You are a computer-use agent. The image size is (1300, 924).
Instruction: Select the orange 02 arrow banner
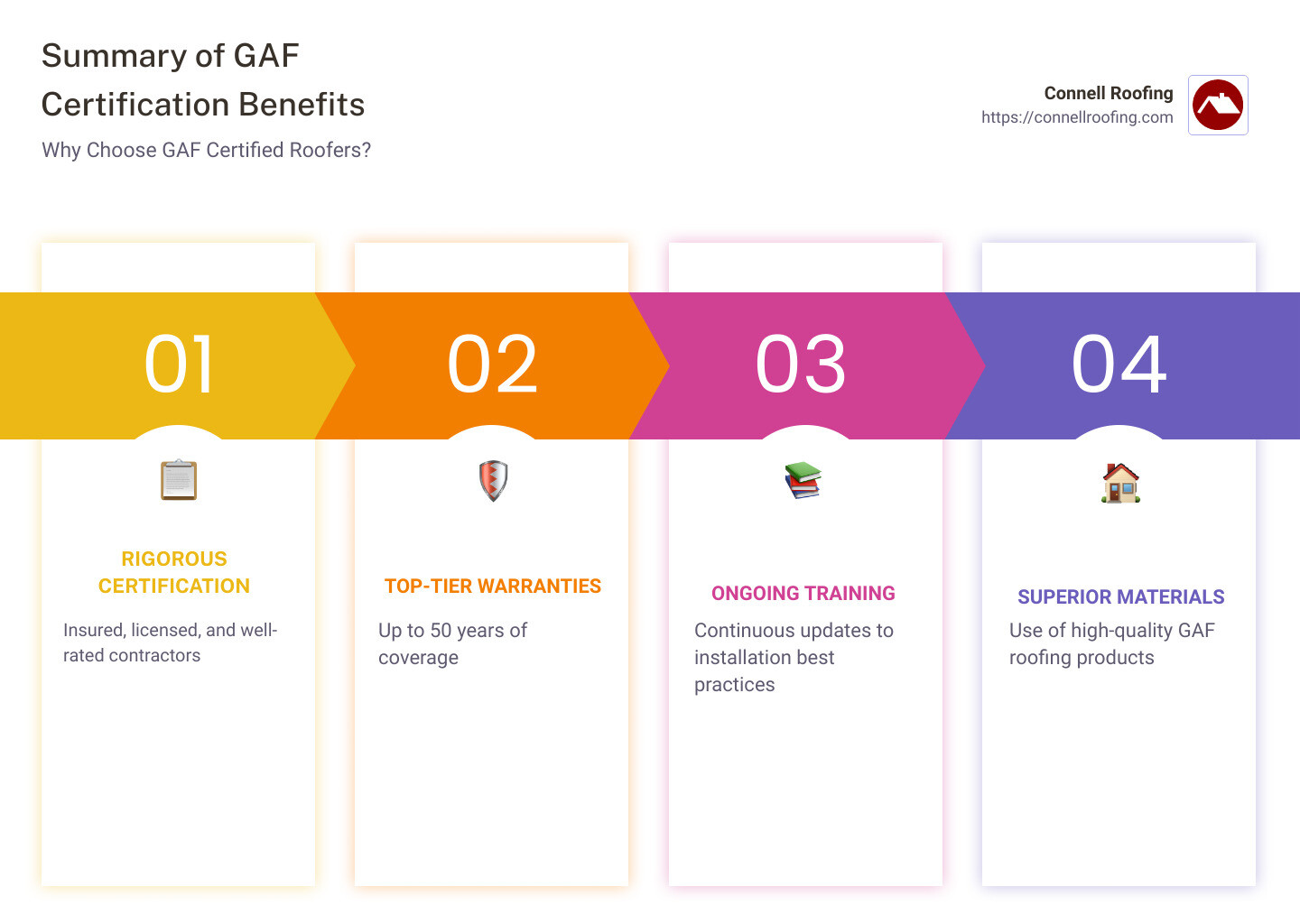tap(492, 365)
